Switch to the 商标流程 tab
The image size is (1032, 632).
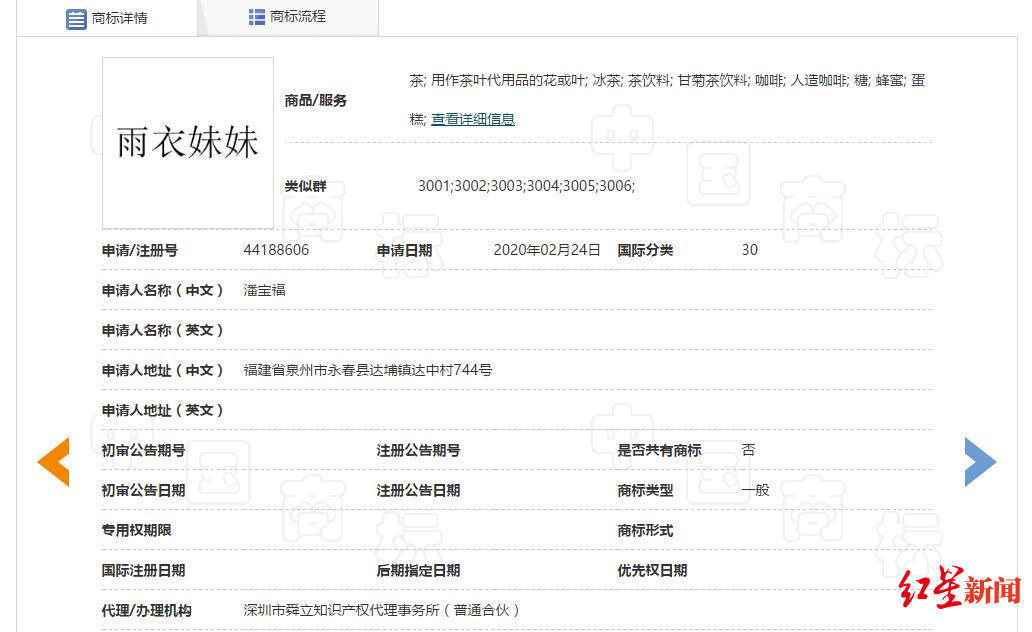click(290, 16)
